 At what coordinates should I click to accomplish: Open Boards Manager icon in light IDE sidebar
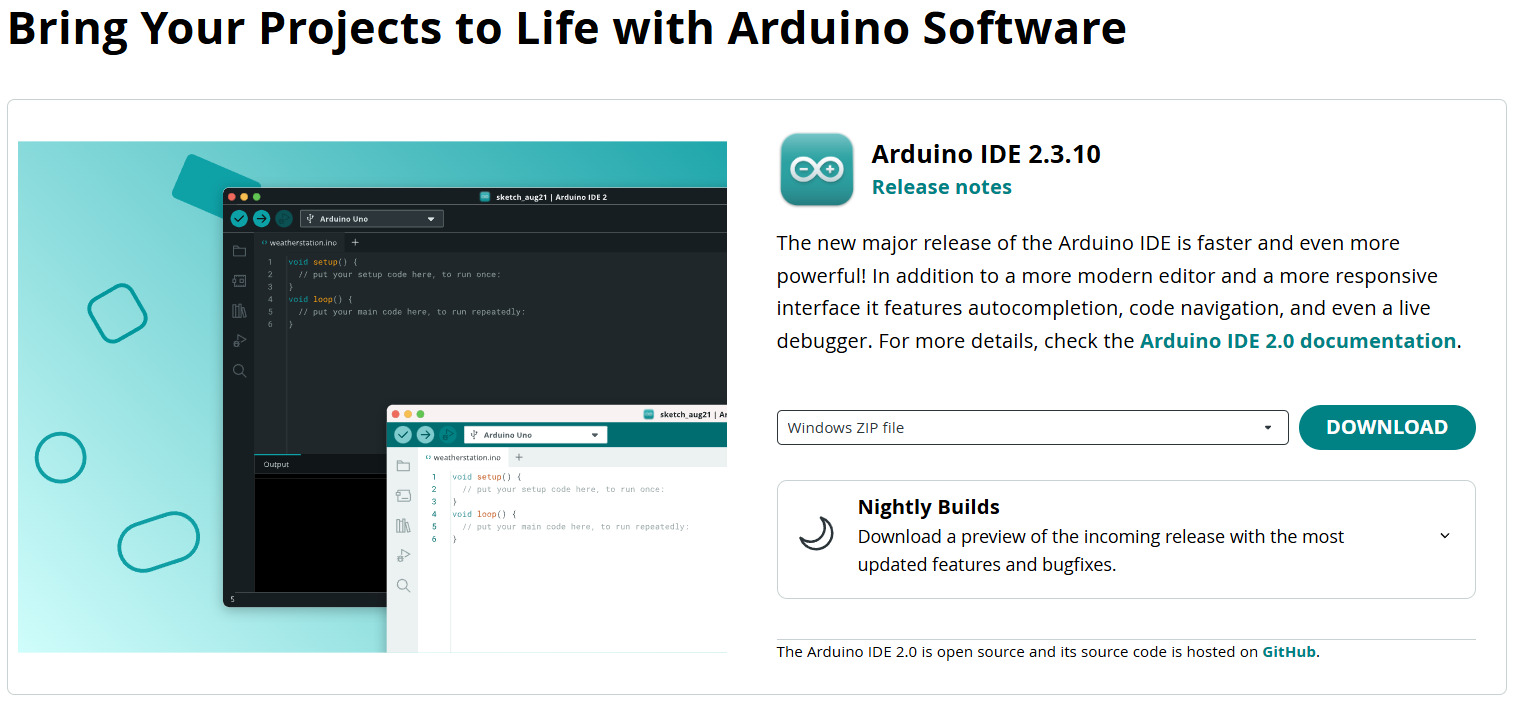(x=403, y=496)
